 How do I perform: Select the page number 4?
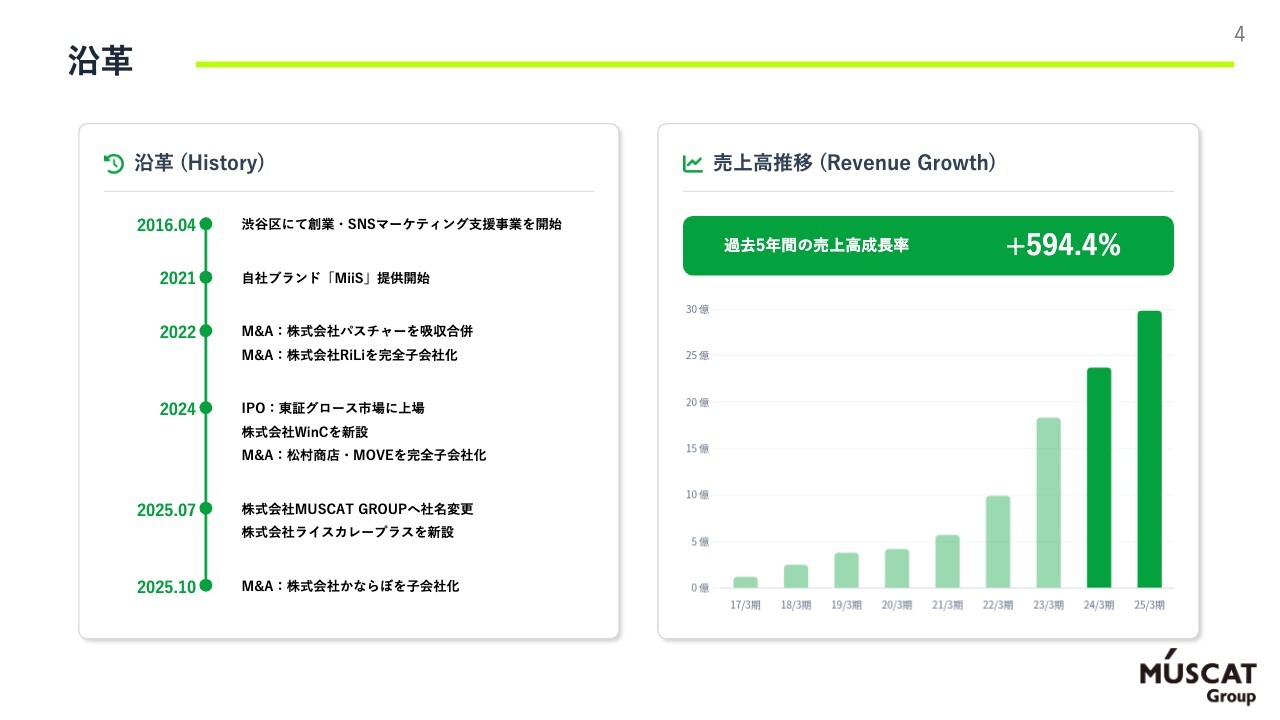(1238, 33)
